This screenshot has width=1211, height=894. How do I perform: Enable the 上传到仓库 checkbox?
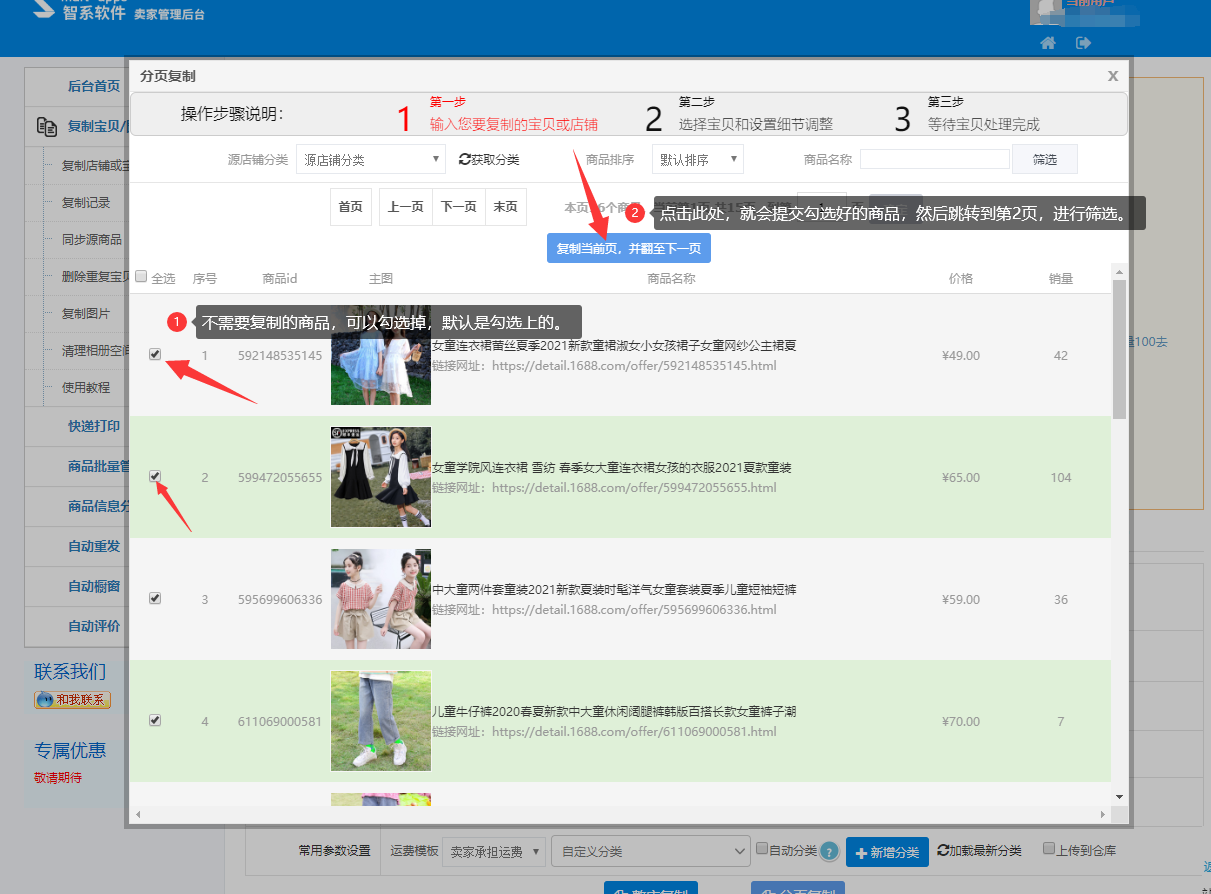coord(1049,849)
